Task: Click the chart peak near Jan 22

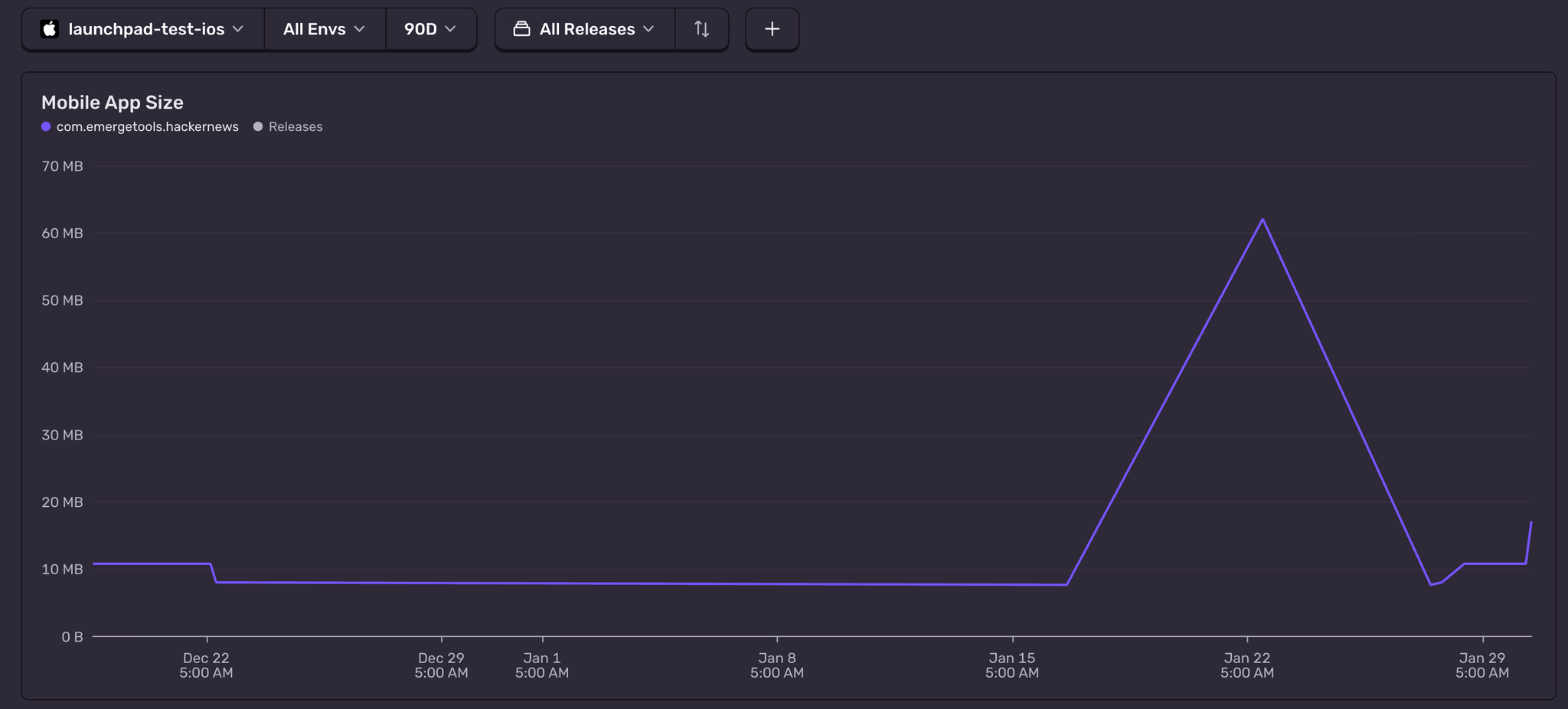Action: point(1264,219)
